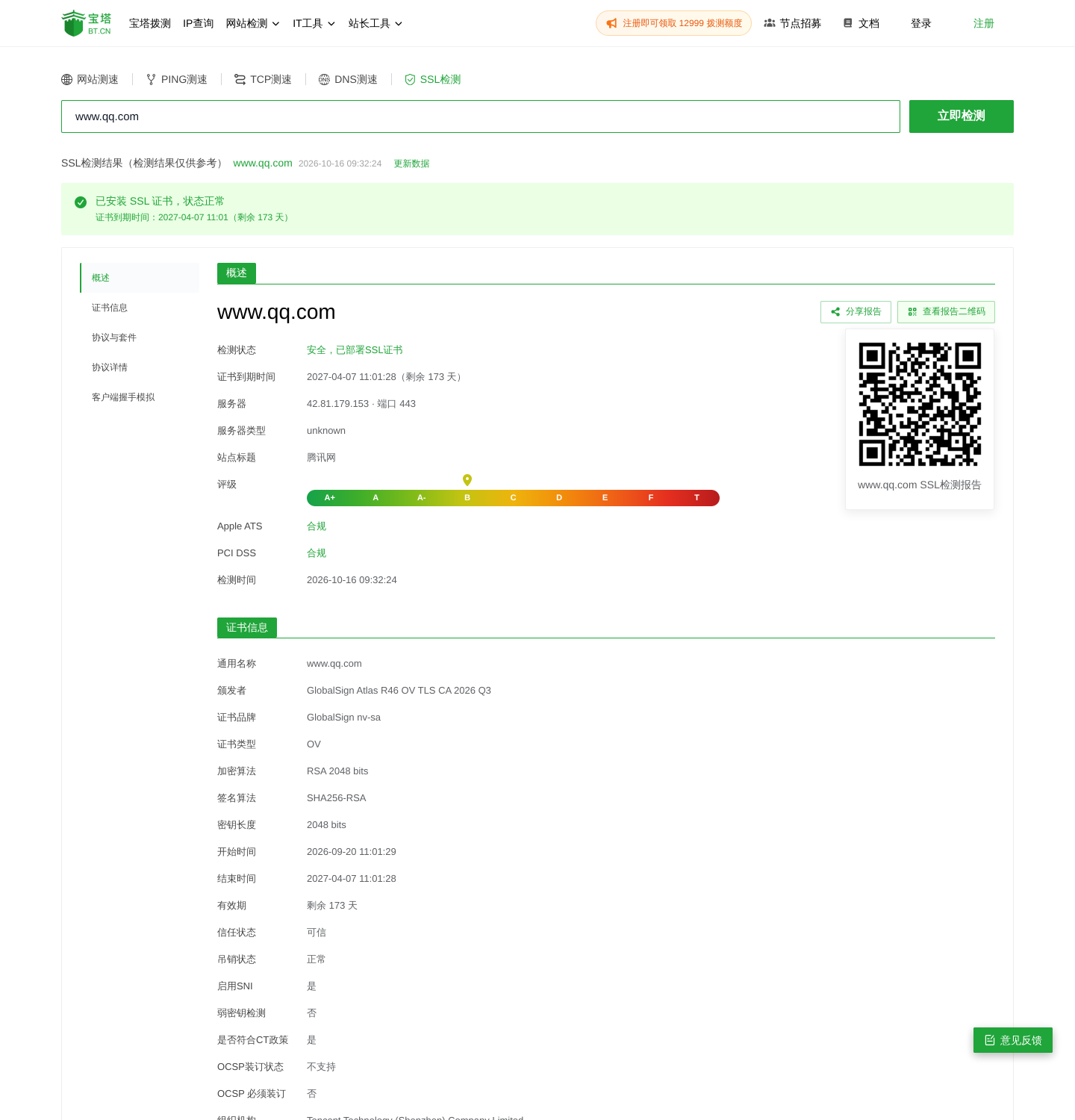The image size is (1075, 1120).
Task: Click the 更新数据 link
Action: [411, 164]
